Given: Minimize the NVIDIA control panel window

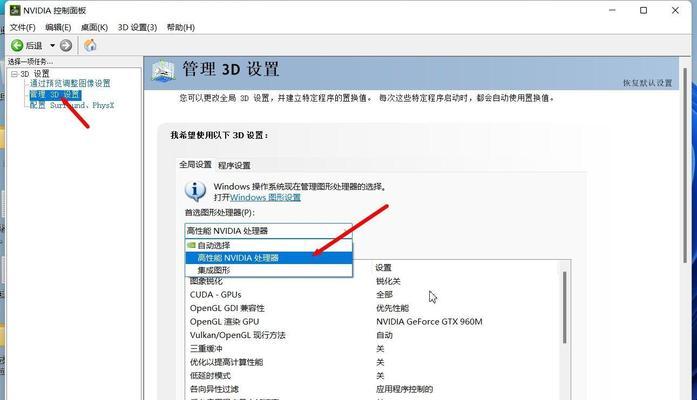Looking at the screenshot, I should pos(612,10).
